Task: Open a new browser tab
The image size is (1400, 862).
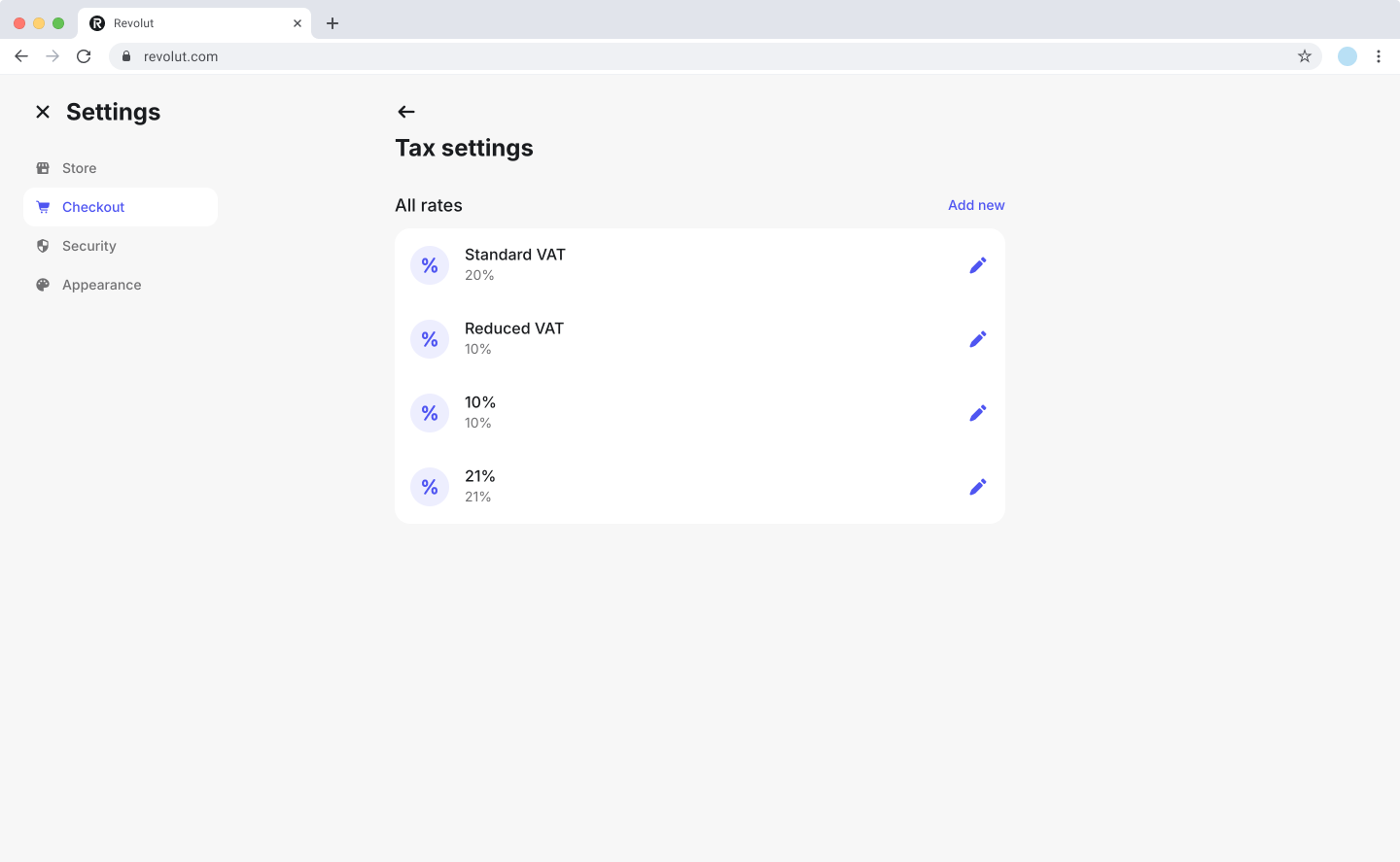Action: (x=332, y=23)
